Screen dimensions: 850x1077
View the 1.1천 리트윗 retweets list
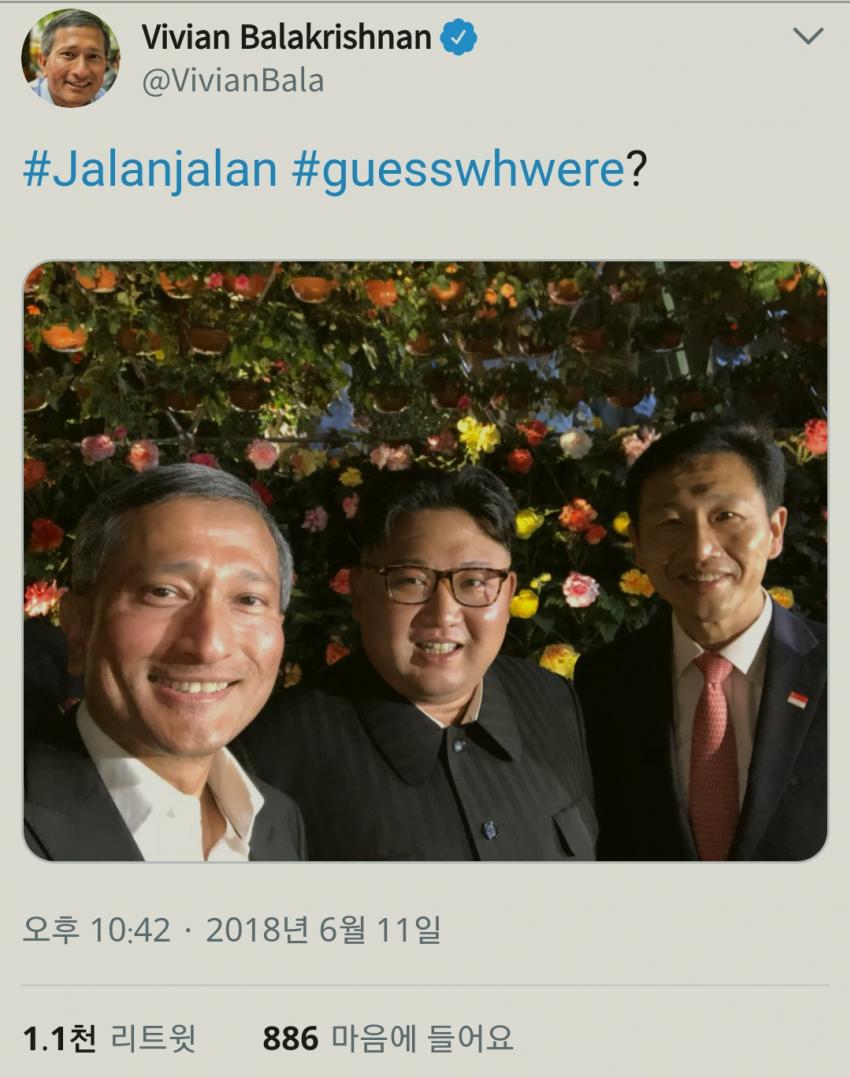point(108,1038)
